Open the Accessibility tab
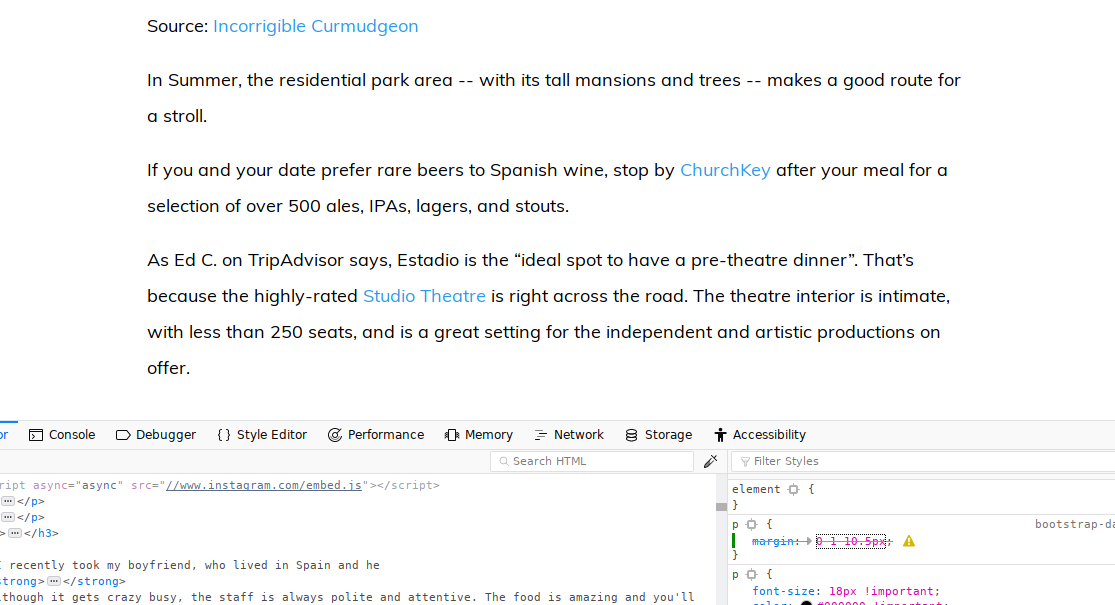 click(x=760, y=435)
